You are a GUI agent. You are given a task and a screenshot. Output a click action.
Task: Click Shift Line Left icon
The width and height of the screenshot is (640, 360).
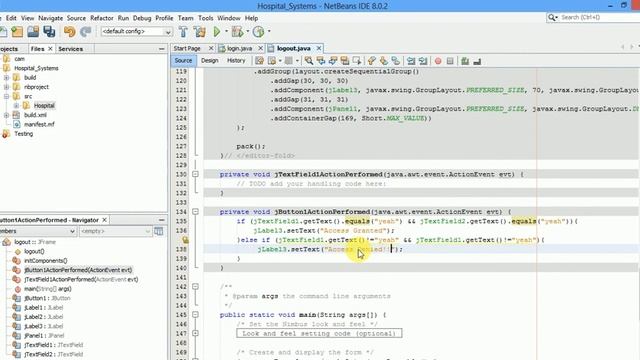[x=411, y=61]
